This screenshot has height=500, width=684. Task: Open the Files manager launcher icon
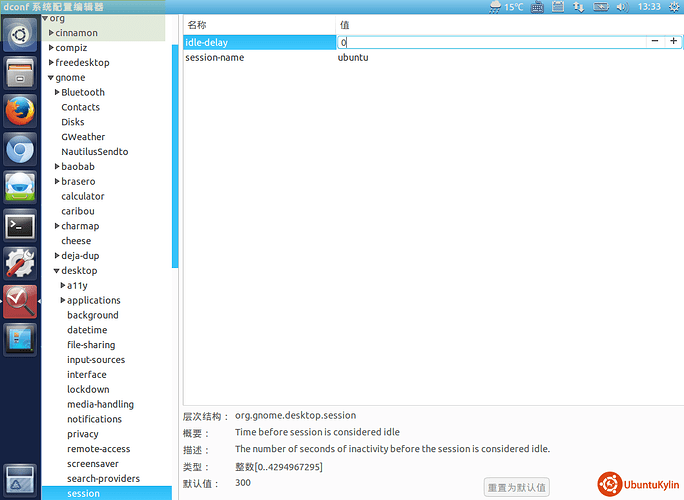click(x=20, y=72)
